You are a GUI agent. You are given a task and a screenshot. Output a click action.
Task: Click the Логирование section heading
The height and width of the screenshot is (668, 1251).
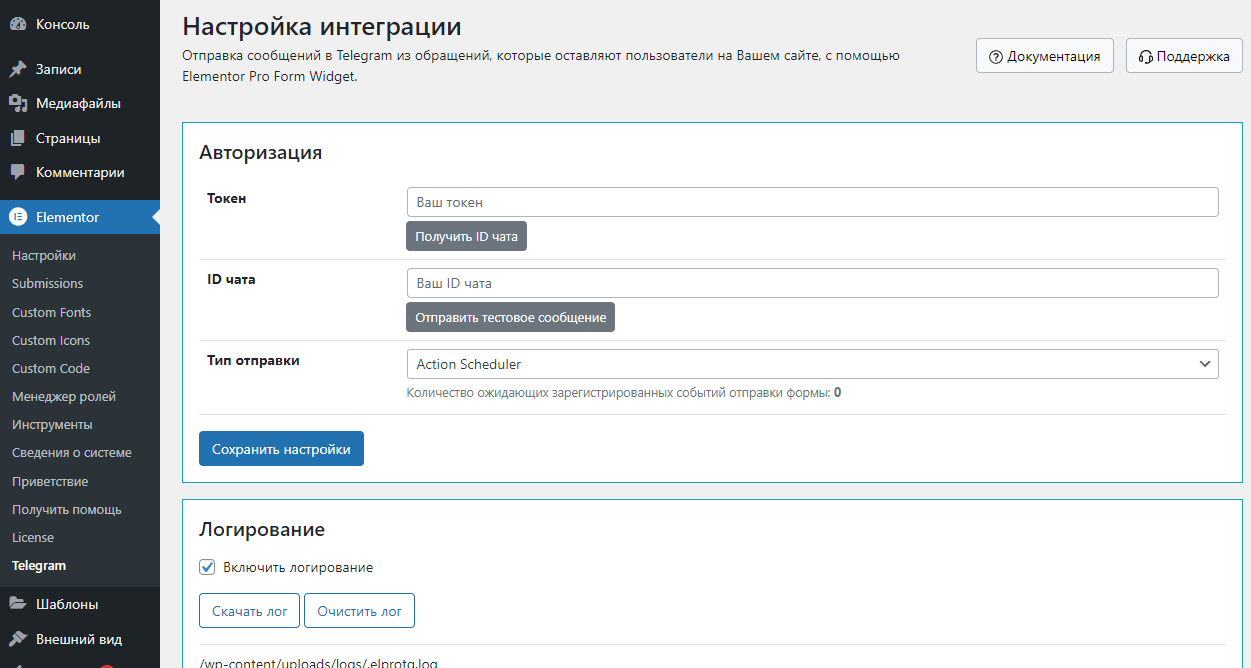pos(262,529)
